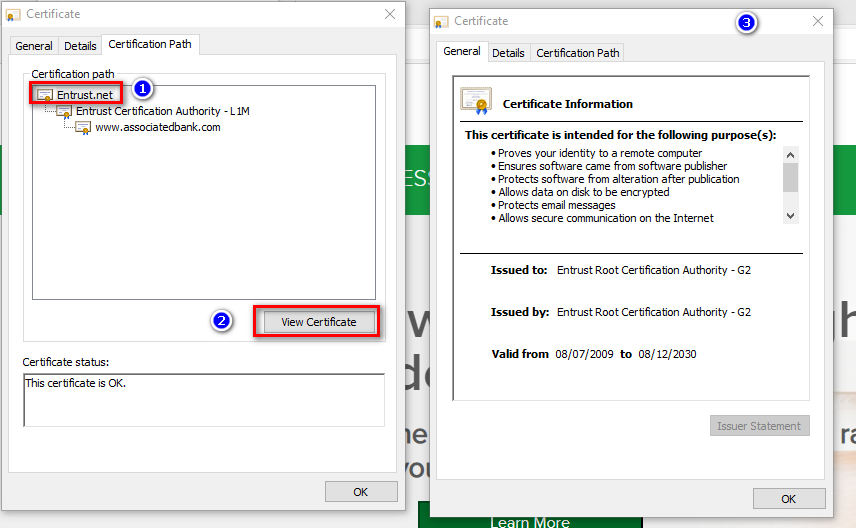Click OK in the right Certificate window
Viewport: 856px width, 528px height.
789,499
